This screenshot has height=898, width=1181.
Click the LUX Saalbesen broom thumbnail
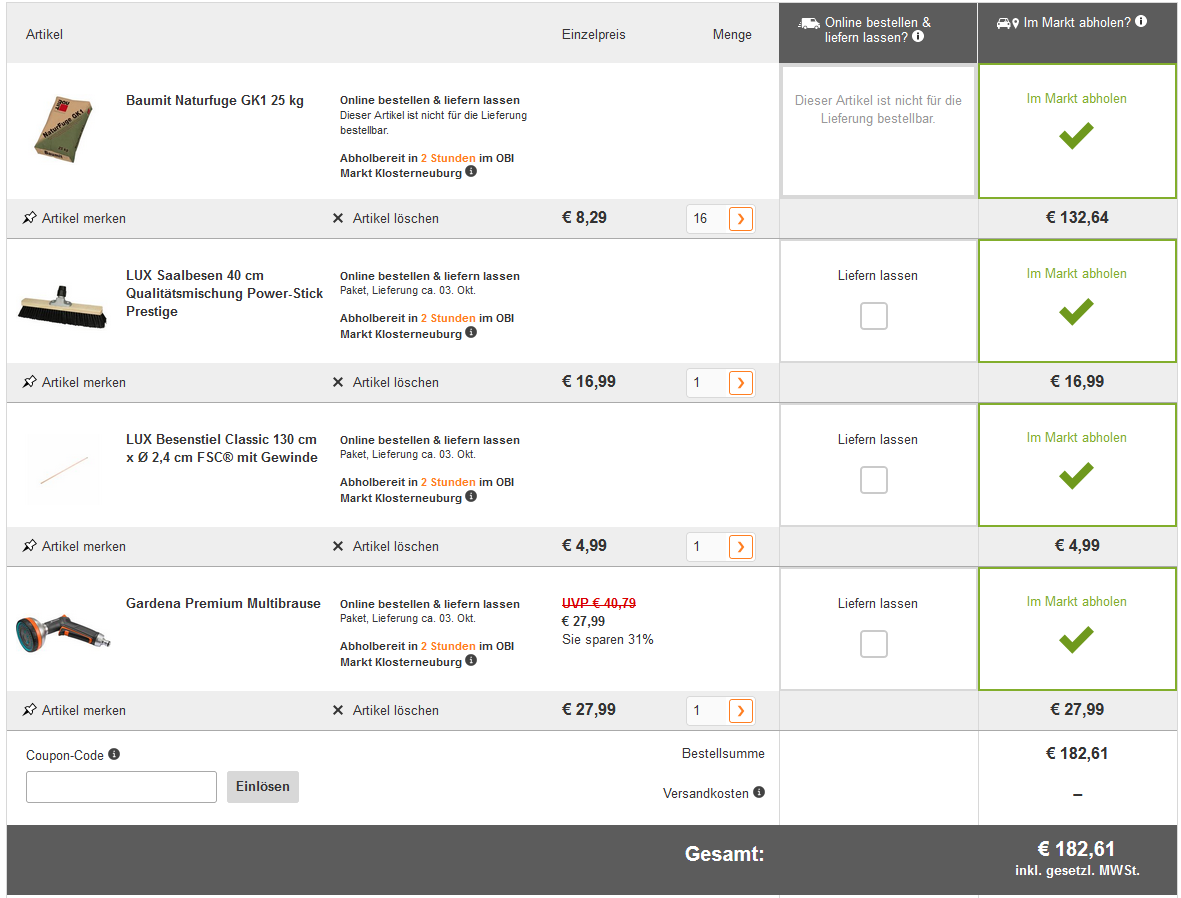tap(63, 307)
